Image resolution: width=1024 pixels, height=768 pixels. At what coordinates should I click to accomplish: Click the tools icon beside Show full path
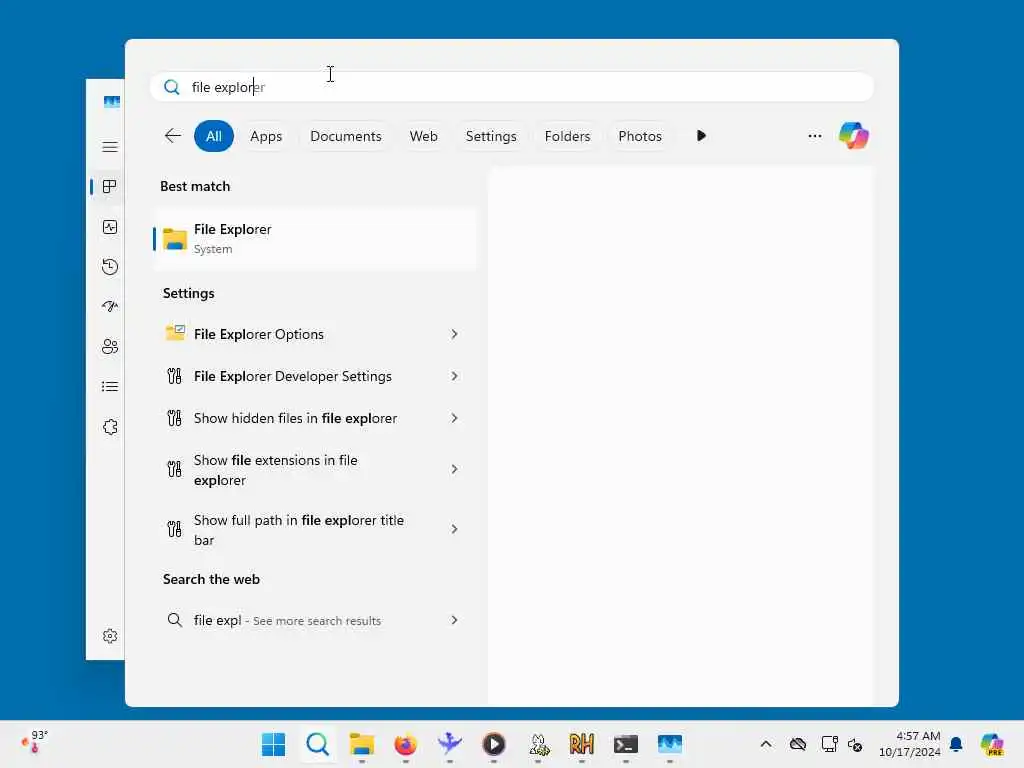pyautogui.click(x=174, y=529)
